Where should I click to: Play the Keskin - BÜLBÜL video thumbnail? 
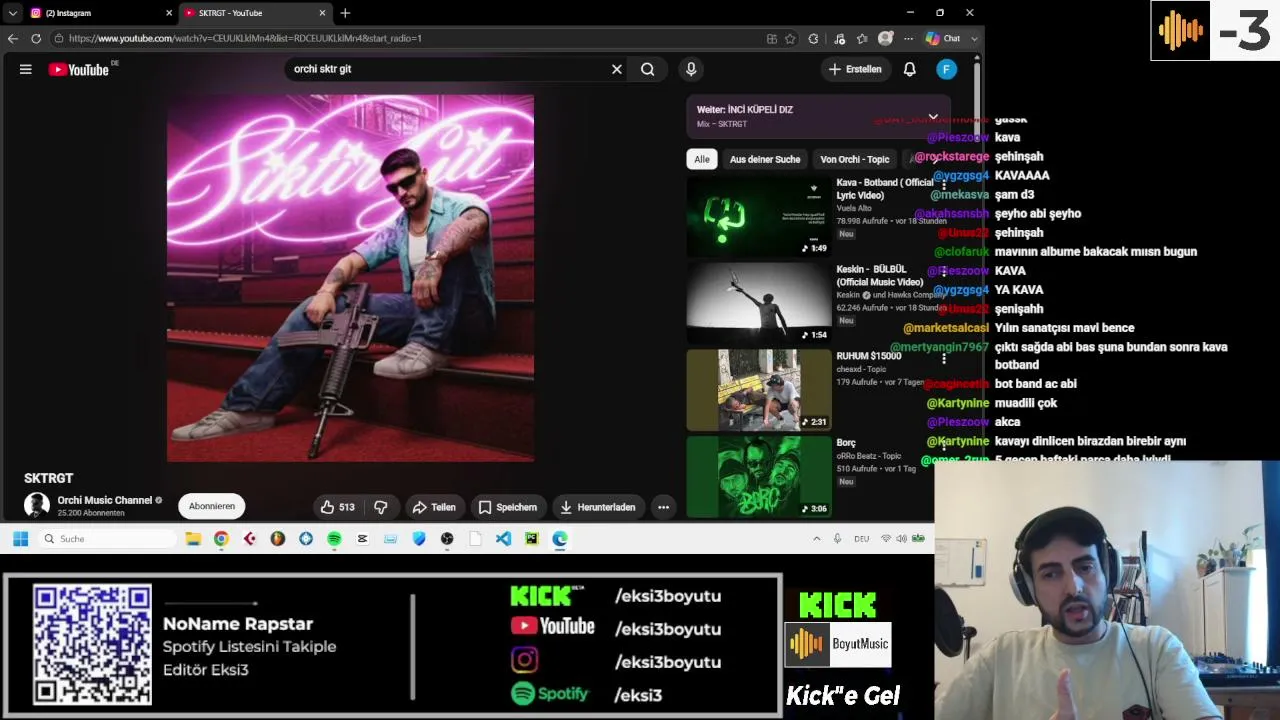click(x=759, y=303)
